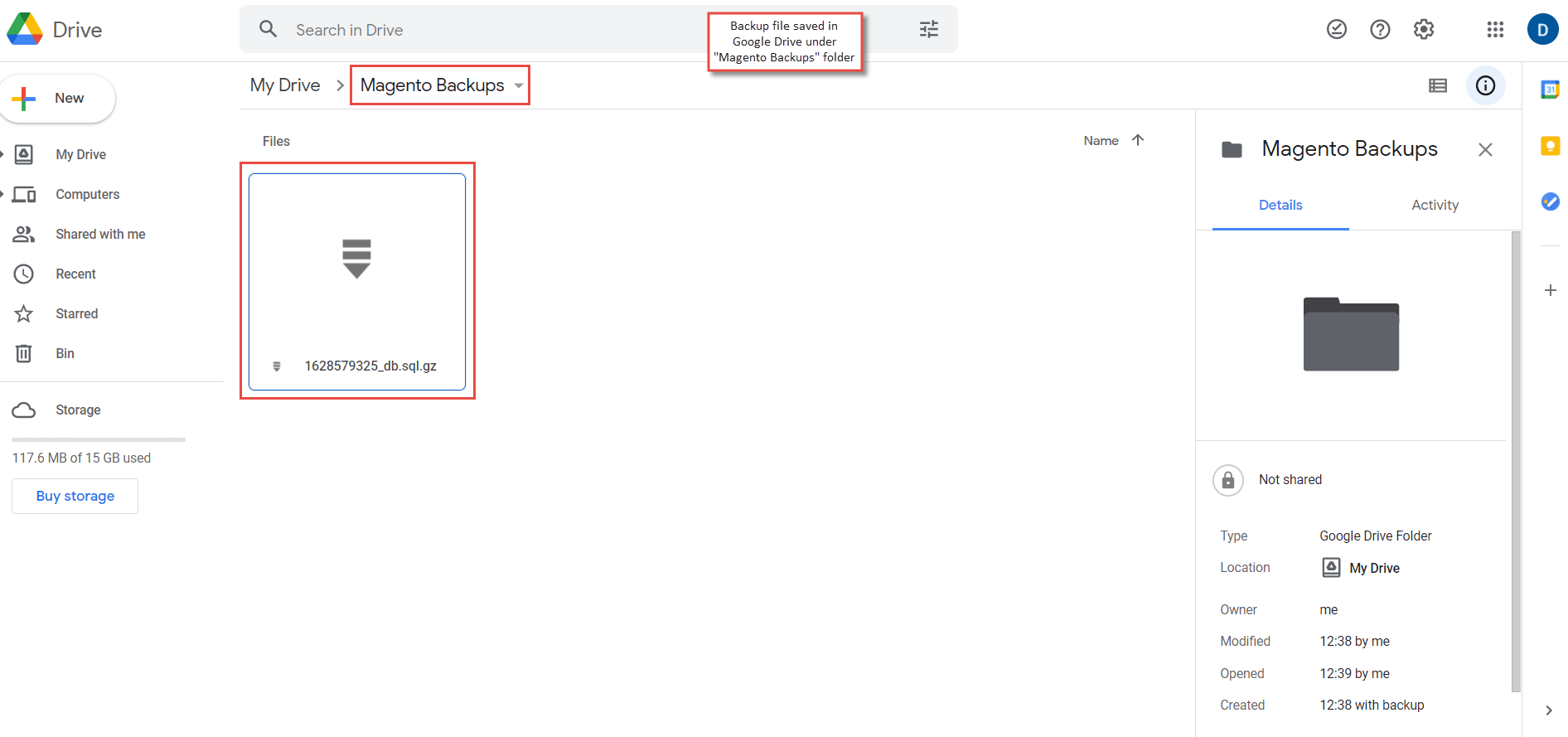Open Shared with me
Viewport: 1568px width, 737px height.
[x=100, y=234]
